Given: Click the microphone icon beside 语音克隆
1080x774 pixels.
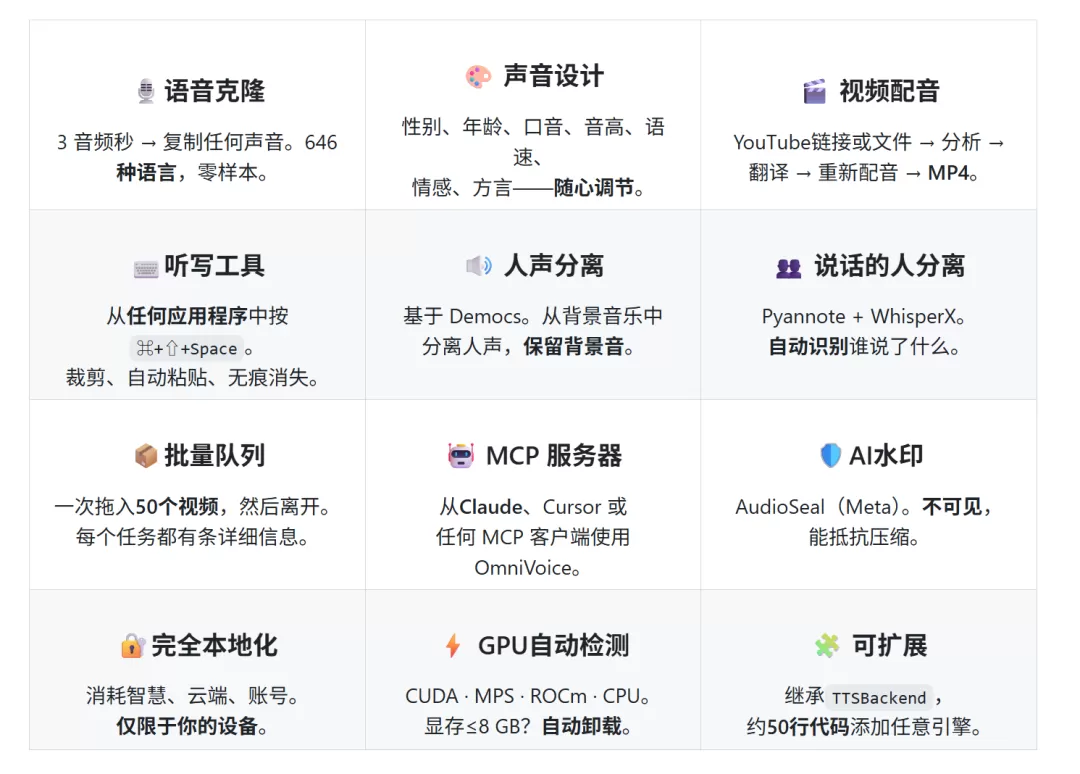Looking at the screenshot, I should coord(146,92).
